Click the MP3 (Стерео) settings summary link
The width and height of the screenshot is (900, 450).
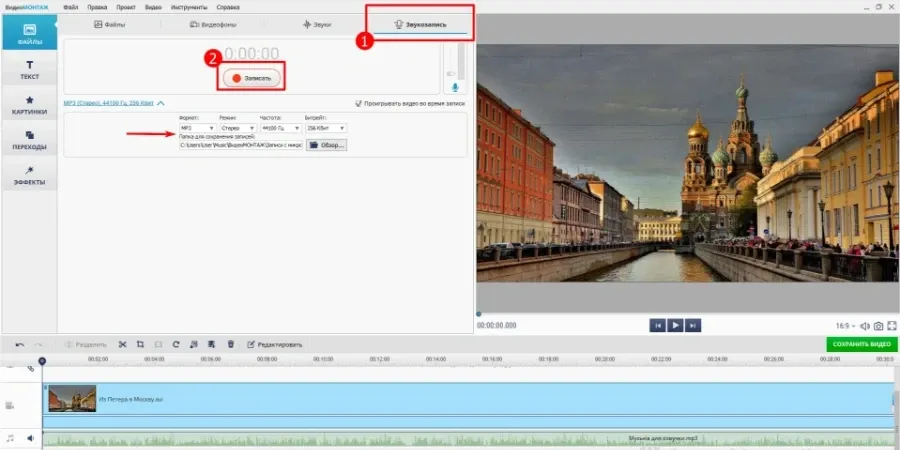pos(108,103)
